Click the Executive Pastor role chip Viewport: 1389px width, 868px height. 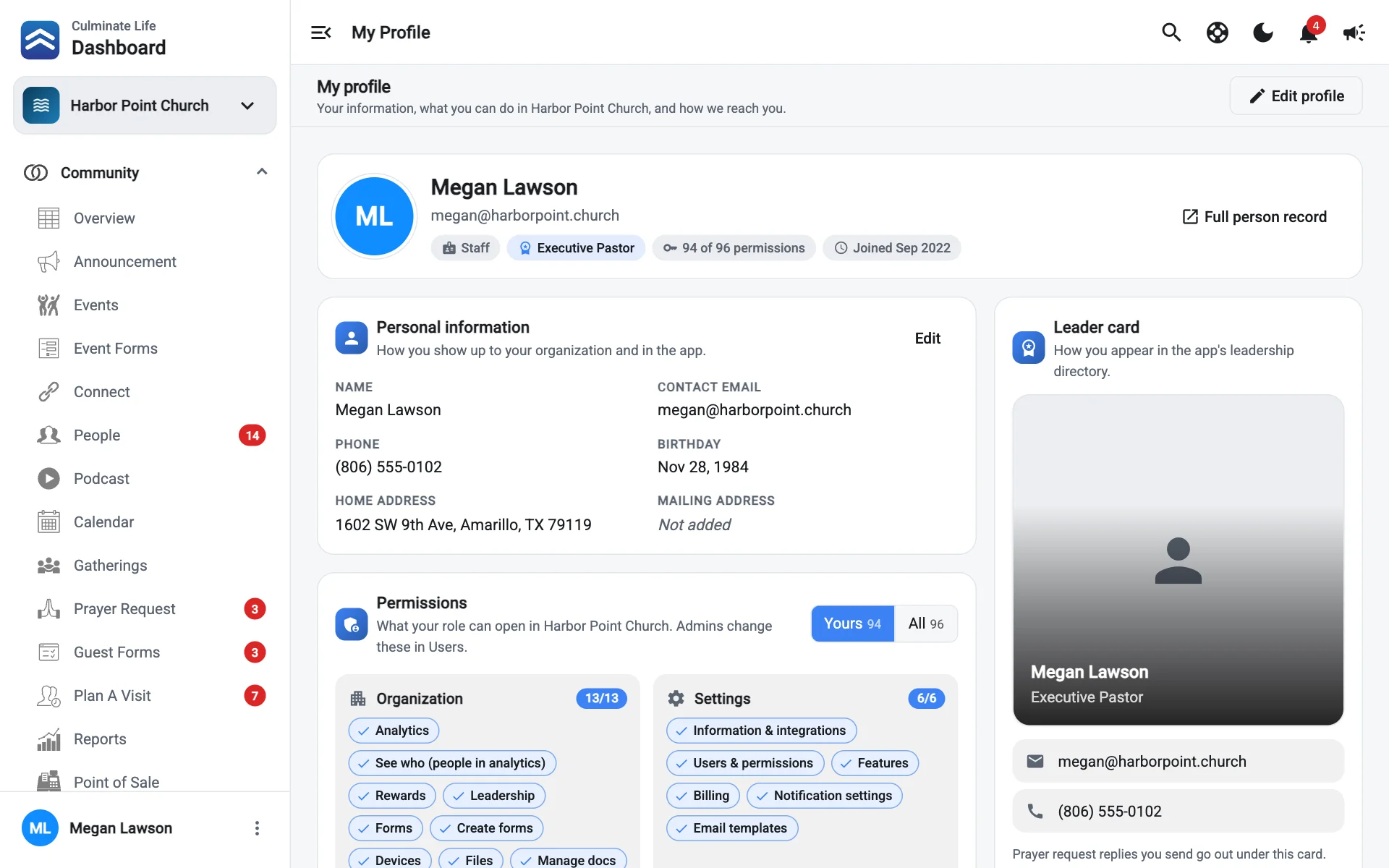576,248
